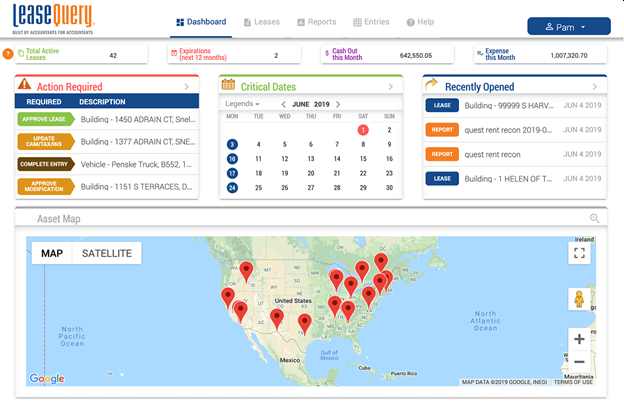Click the map fullscreen icon
This screenshot has width=624, height=401.
(x=579, y=253)
